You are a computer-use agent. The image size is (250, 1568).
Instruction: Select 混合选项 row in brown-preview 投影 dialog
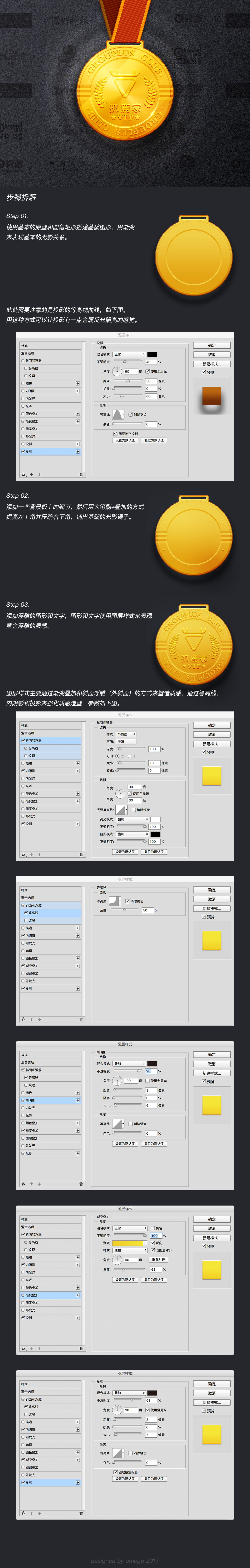point(51,353)
